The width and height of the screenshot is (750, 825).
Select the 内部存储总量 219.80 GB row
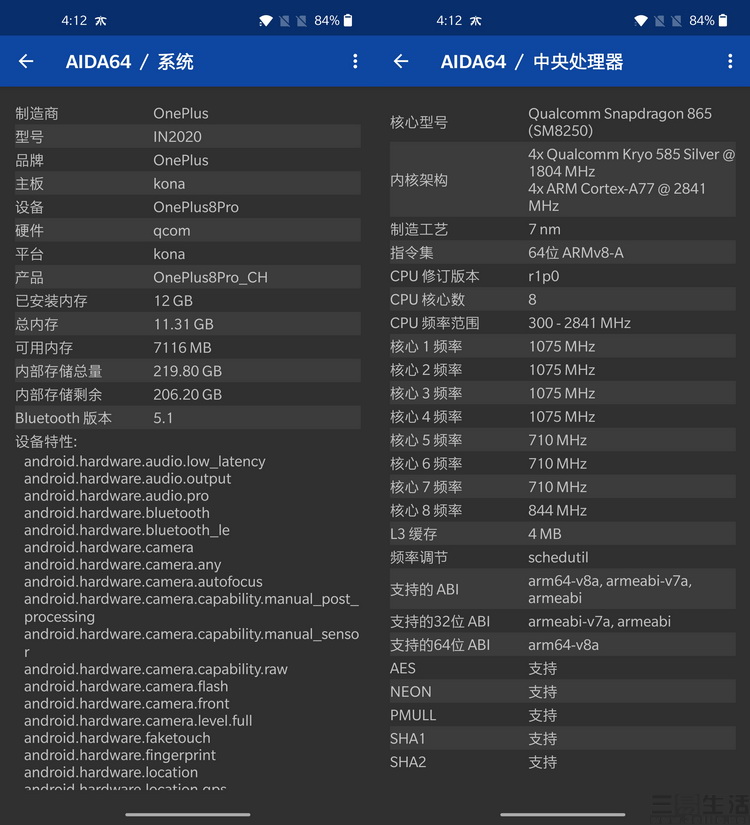tap(187, 371)
